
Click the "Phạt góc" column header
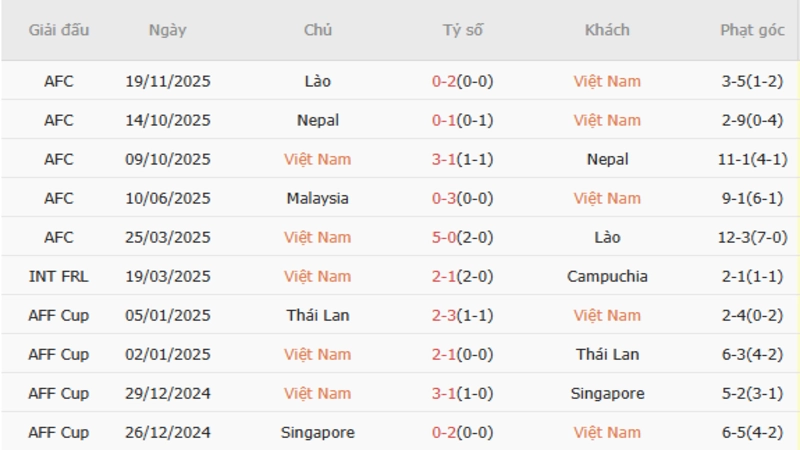752,30
